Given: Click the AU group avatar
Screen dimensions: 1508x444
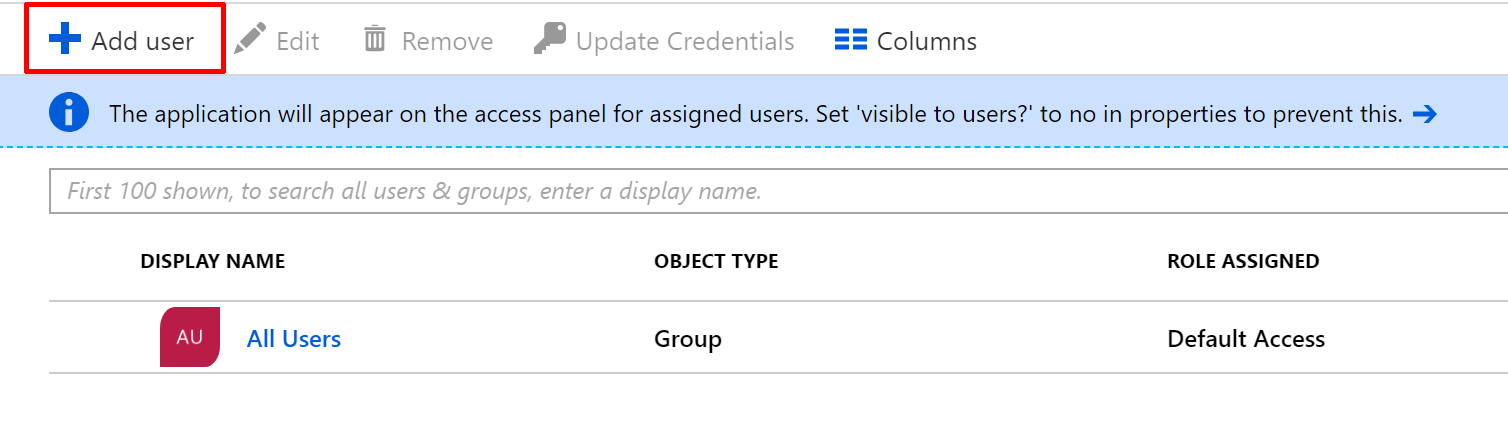Looking at the screenshot, I should pyautogui.click(x=189, y=338).
